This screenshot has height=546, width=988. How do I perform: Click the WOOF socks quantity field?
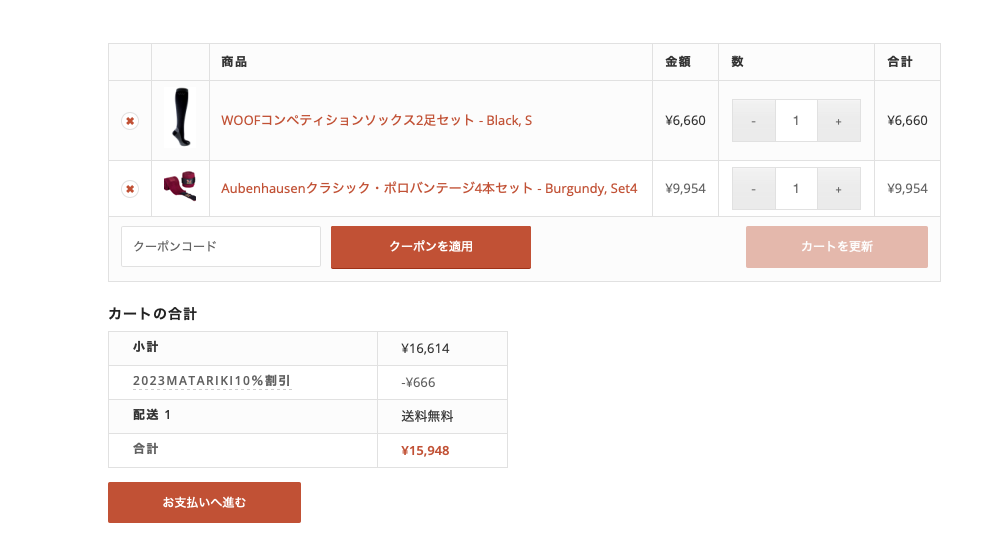point(796,121)
